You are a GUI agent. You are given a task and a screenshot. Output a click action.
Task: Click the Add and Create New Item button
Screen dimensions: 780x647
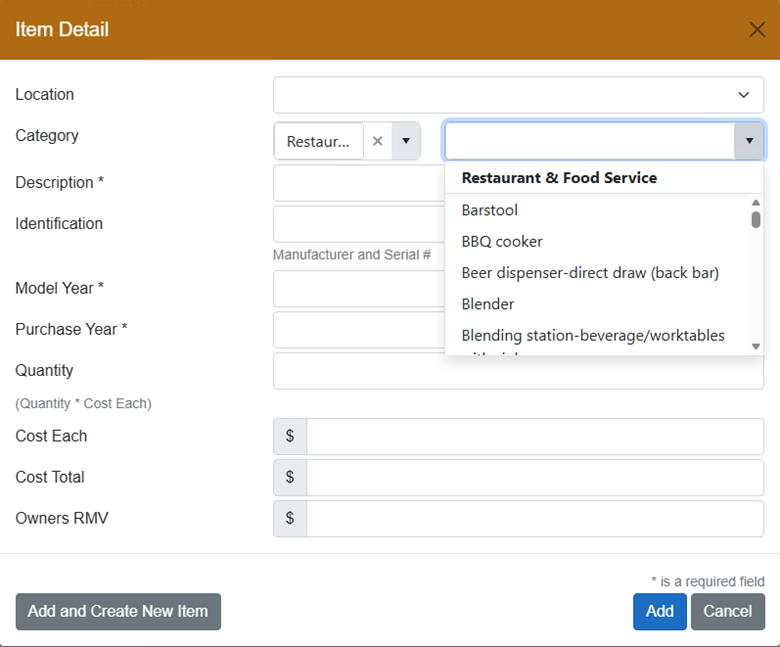coord(118,611)
